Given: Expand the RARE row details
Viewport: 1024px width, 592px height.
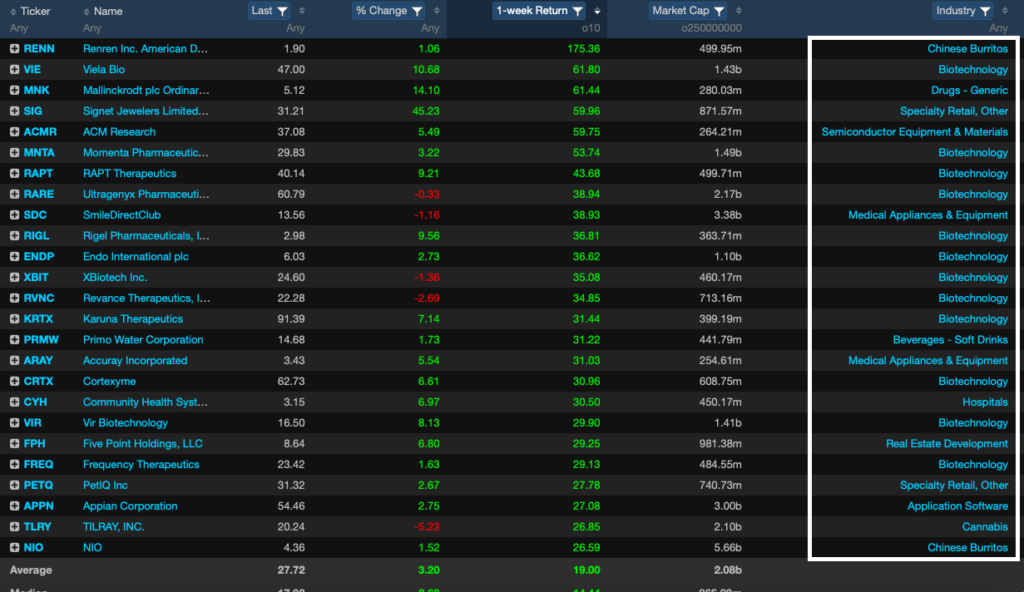Looking at the screenshot, I should tap(14, 194).
